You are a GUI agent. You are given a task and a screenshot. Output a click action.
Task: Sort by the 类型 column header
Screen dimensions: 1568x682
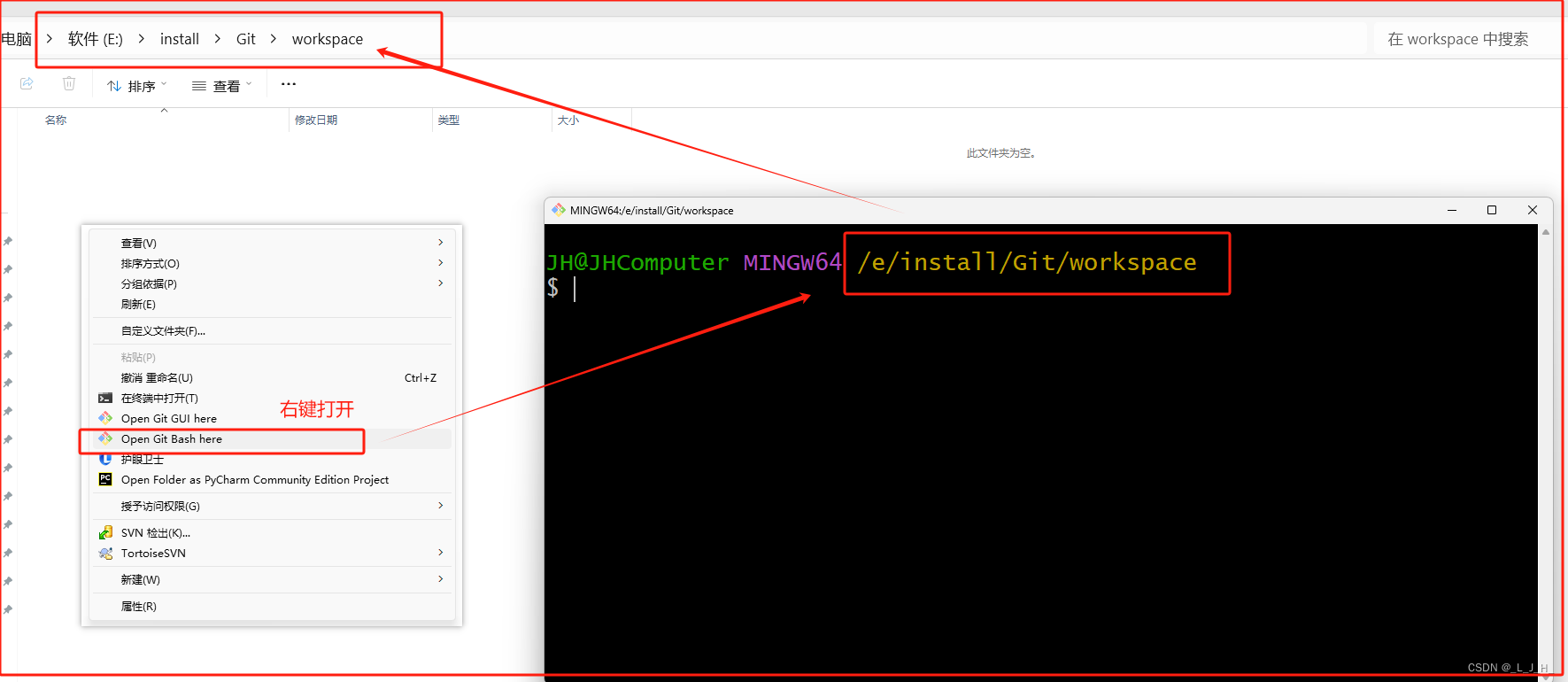click(449, 120)
